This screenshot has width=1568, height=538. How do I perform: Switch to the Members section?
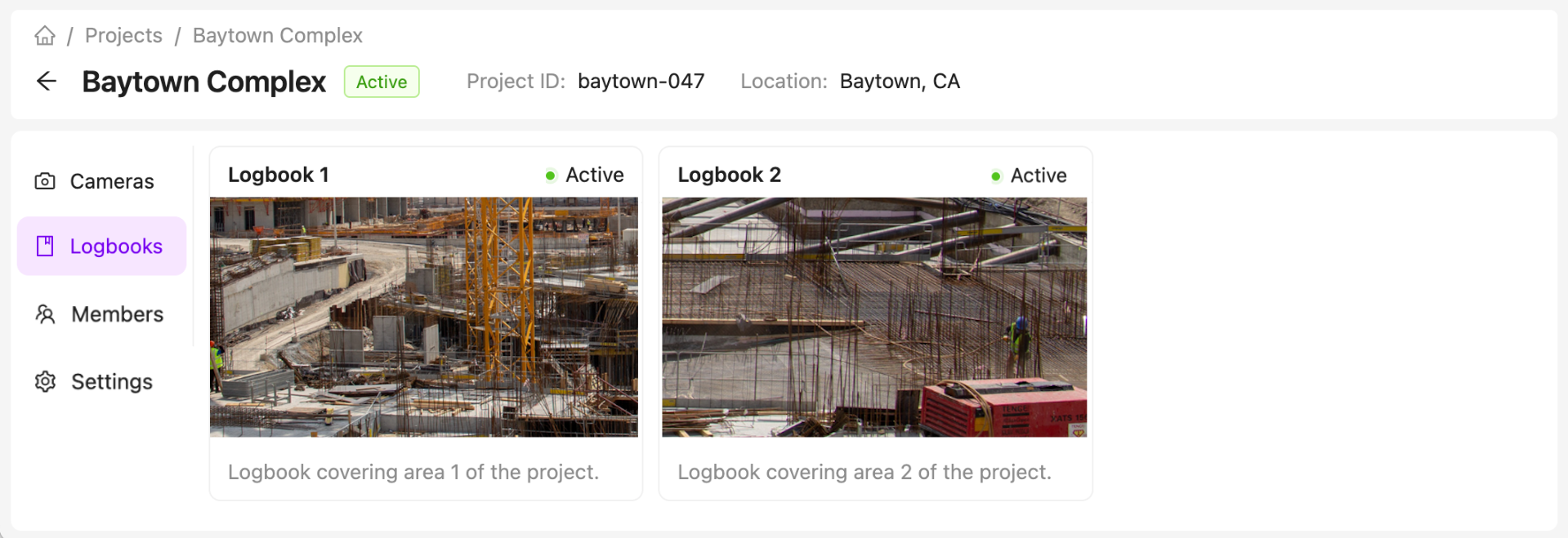(x=117, y=314)
